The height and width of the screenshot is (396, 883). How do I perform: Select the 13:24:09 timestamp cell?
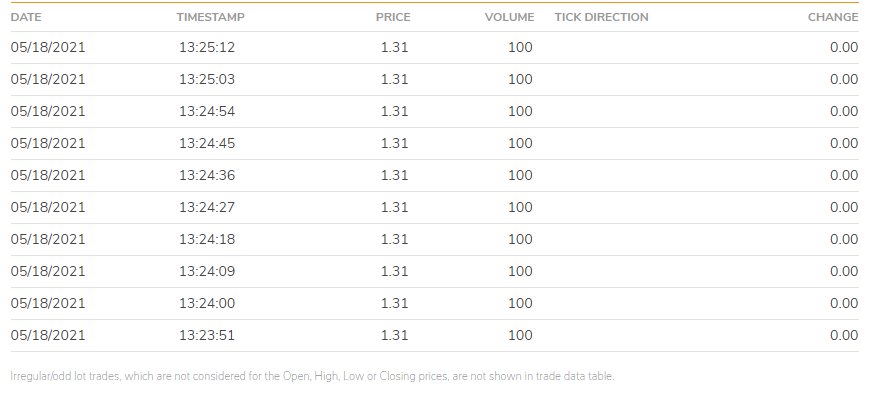click(207, 272)
